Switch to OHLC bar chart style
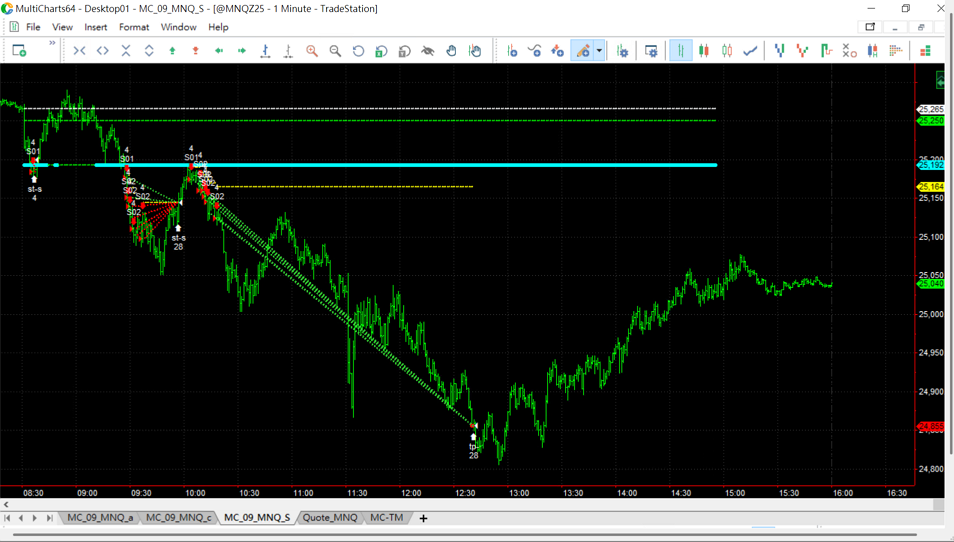 point(680,51)
